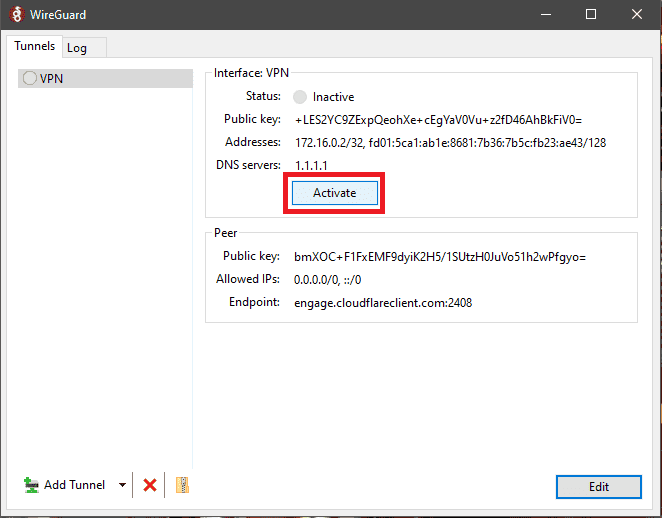Viewport: 662px width, 518px height.
Task: Click the Endpoint: label
Action: point(254,302)
